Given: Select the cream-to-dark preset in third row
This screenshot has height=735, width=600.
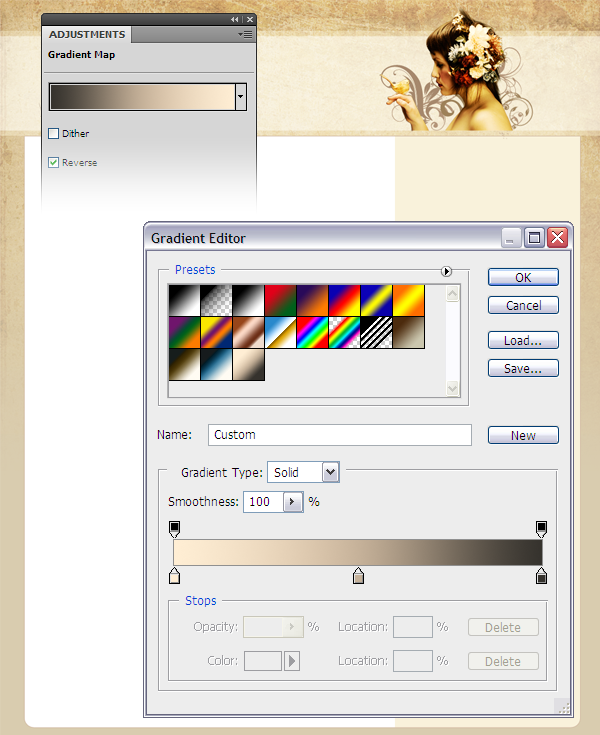Looking at the screenshot, I should pos(248,364).
